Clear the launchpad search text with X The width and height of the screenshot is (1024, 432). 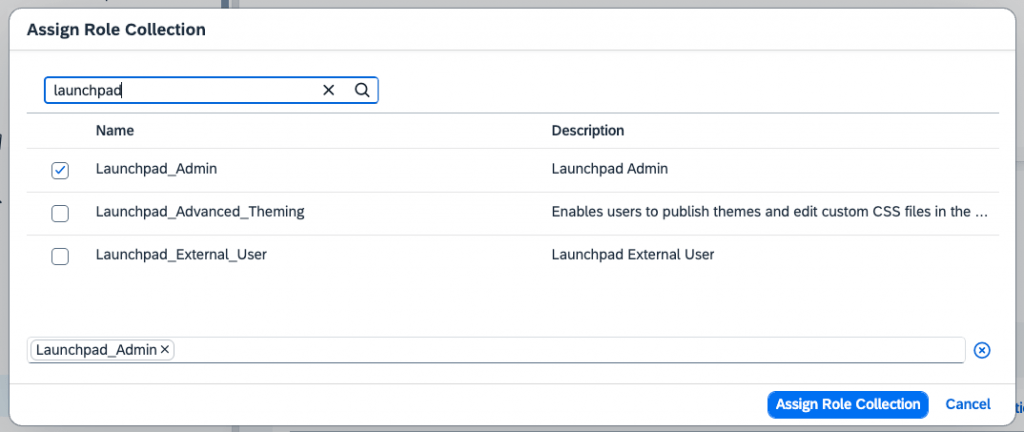[x=328, y=90]
